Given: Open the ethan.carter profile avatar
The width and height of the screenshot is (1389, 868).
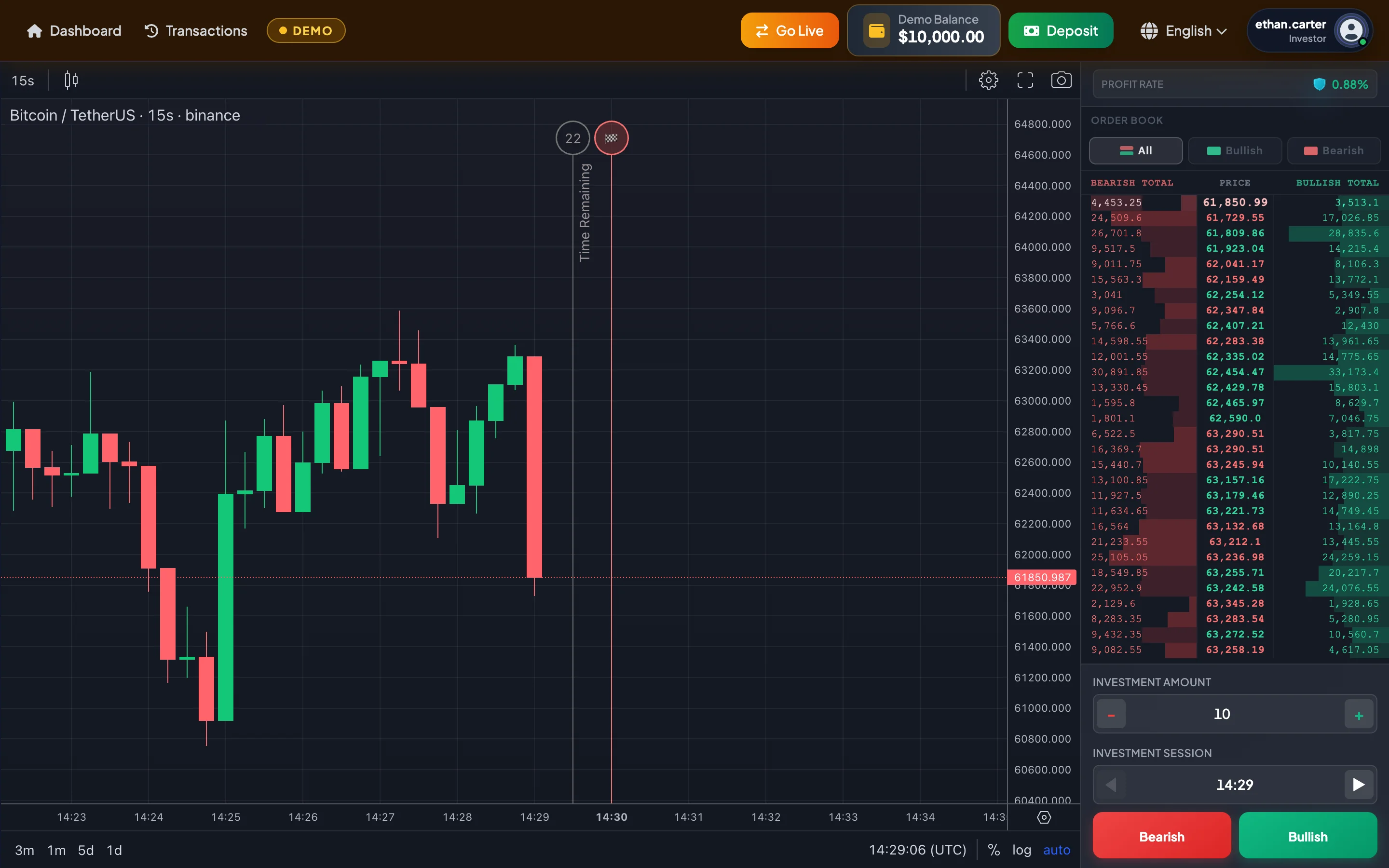Looking at the screenshot, I should (x=1351, y=30).
